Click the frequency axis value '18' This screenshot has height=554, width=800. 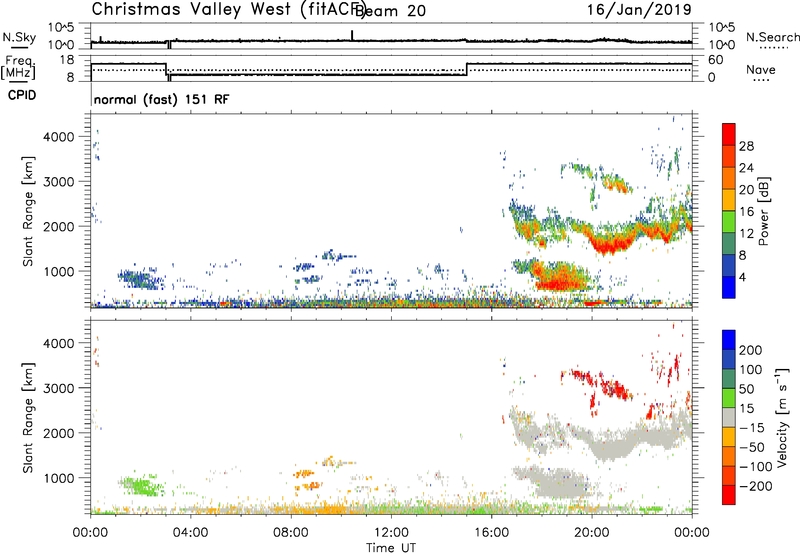(x=67, y=60)
